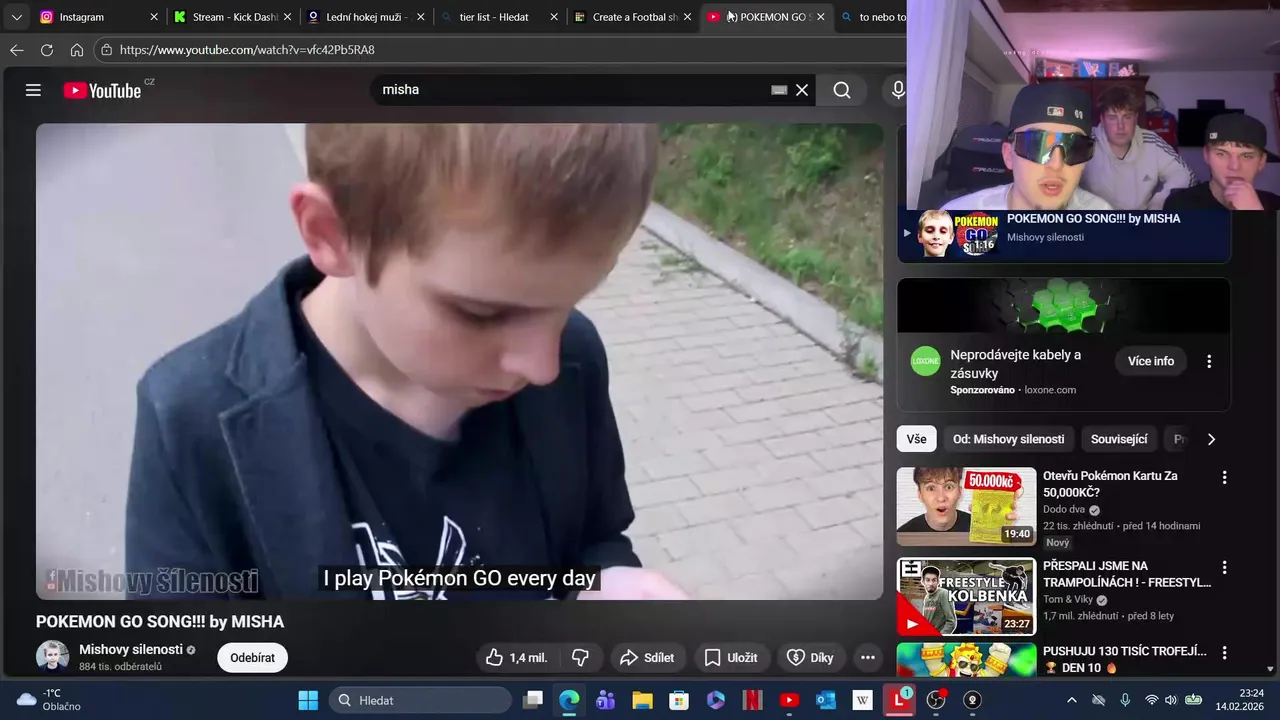Open Microsoft Teams from taskbar

point(605,700)
